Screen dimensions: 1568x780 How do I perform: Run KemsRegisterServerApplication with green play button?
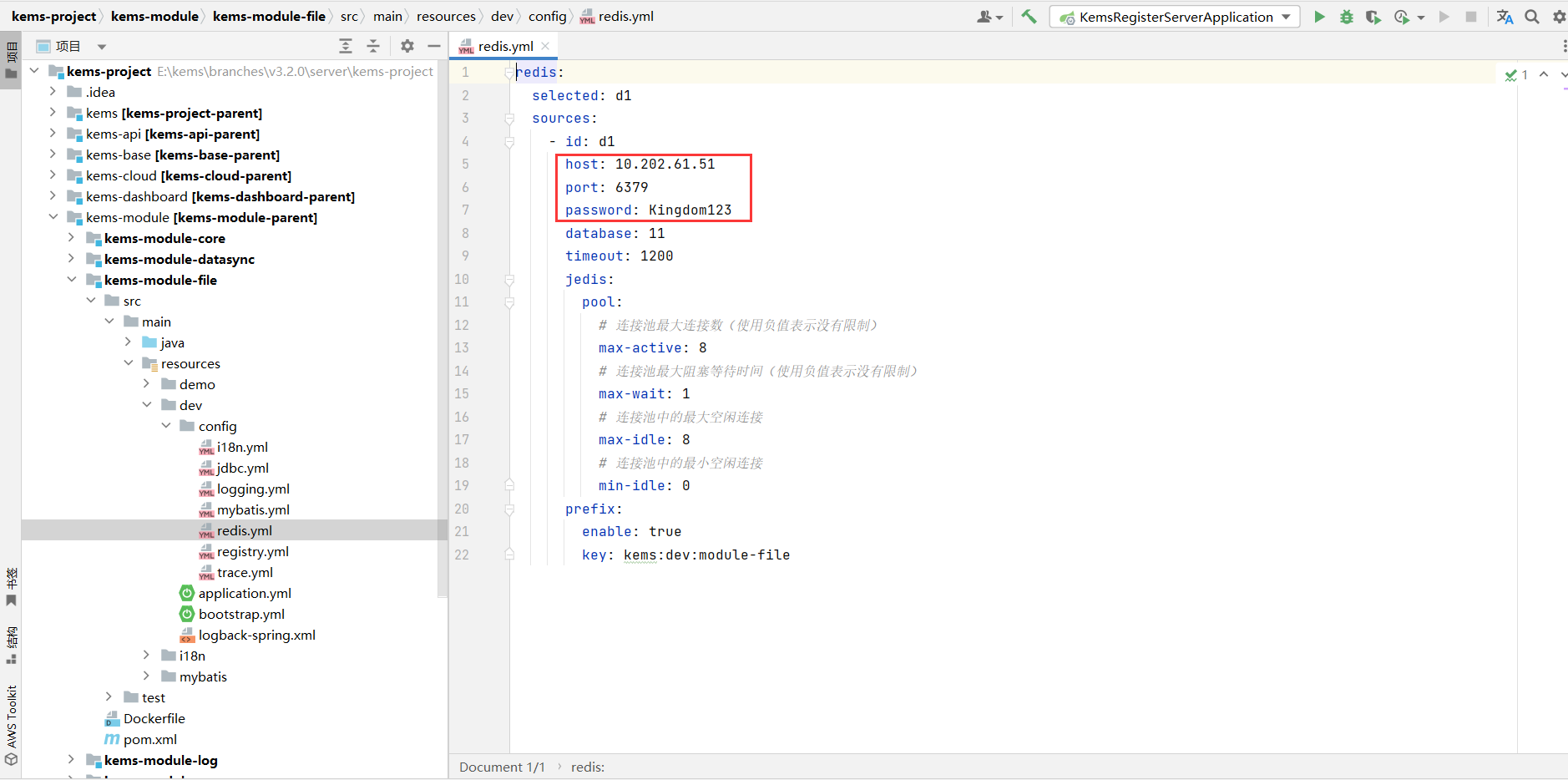click(1319, 17)
